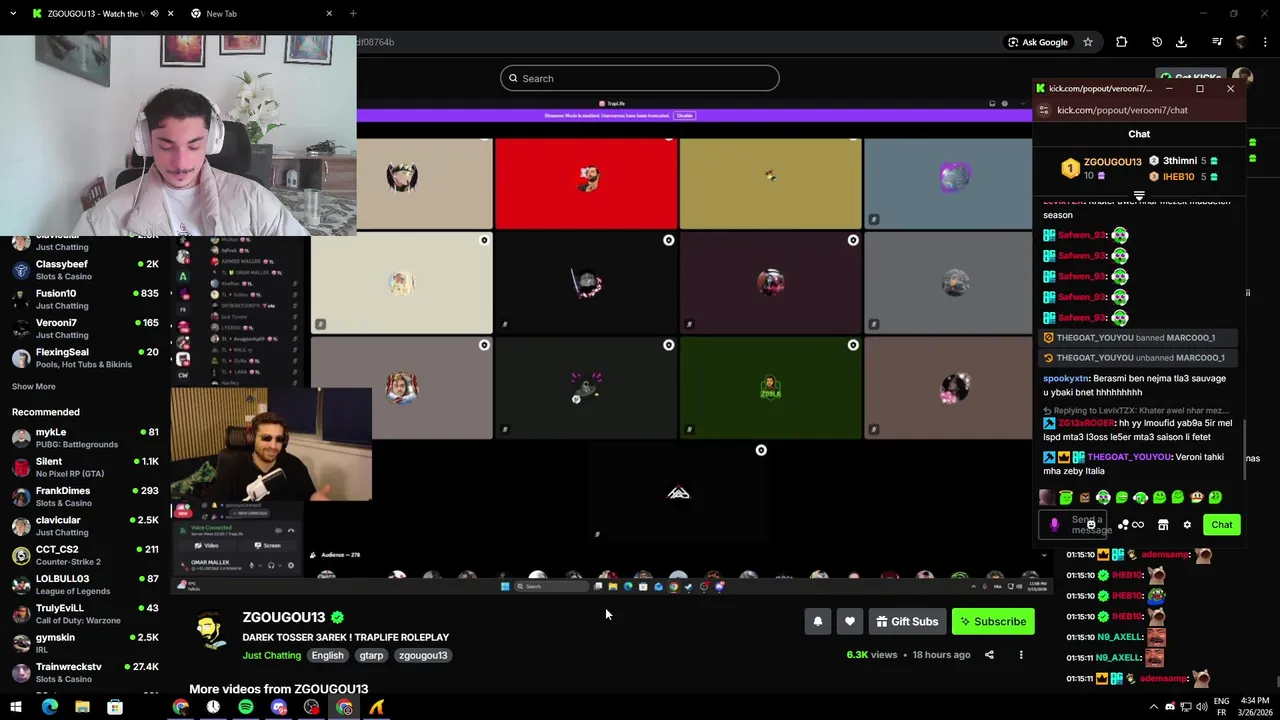Select the gtarp tag

coord(371,655)
